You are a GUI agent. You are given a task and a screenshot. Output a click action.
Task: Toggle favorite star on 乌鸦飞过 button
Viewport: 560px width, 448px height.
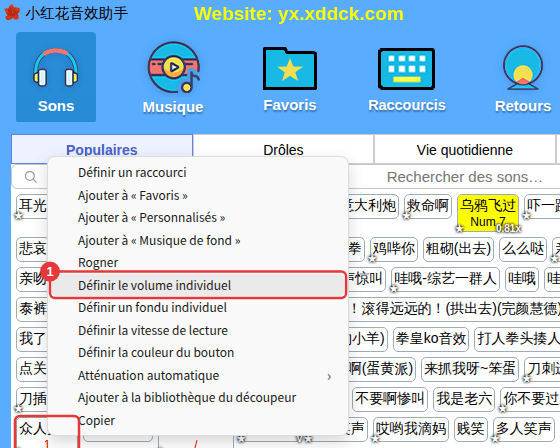click(x=460, y=228)
